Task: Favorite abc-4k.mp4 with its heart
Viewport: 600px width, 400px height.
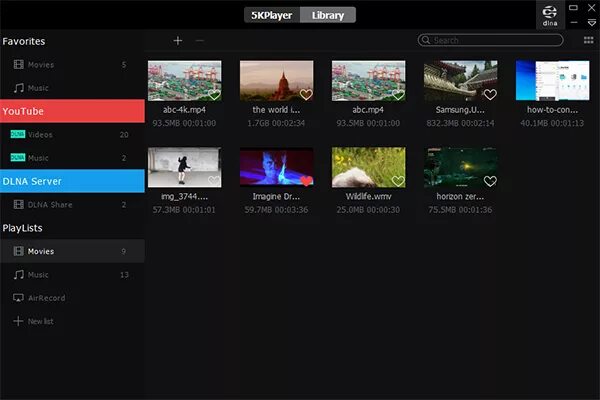Action: (214, 95)
